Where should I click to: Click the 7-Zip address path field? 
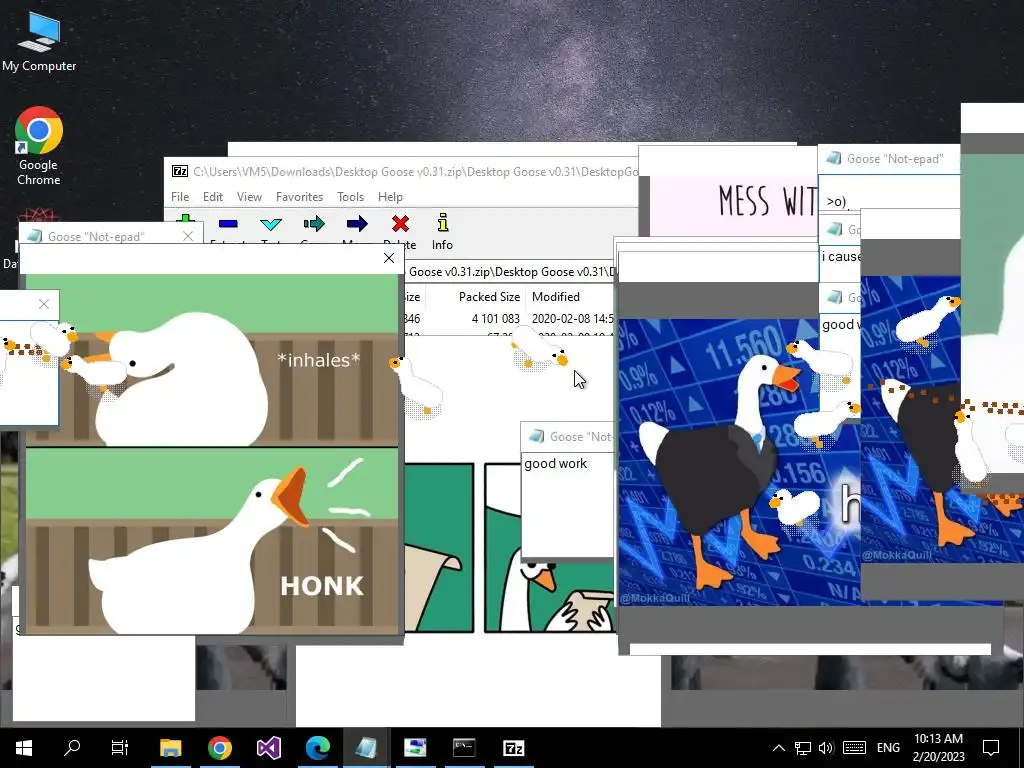coord(508,272)
